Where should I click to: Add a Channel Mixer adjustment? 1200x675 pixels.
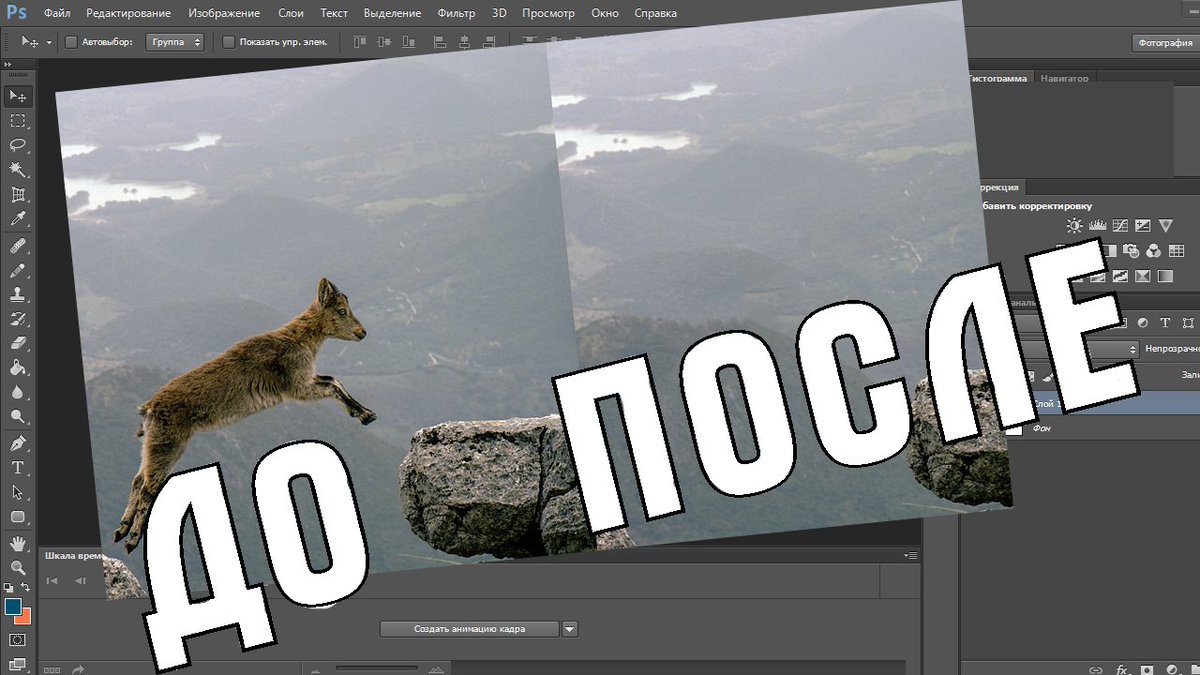pyautogui.click(x=1154, y=251)
